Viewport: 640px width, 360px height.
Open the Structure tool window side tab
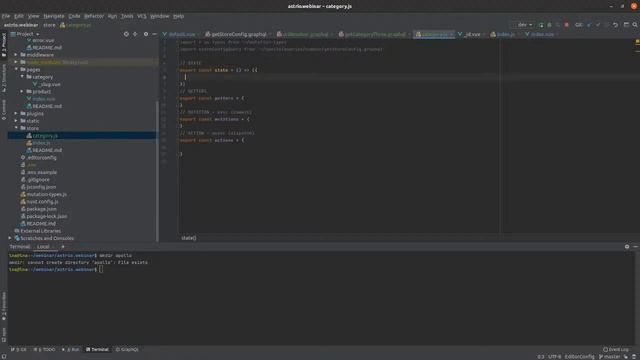pos(4,78)
